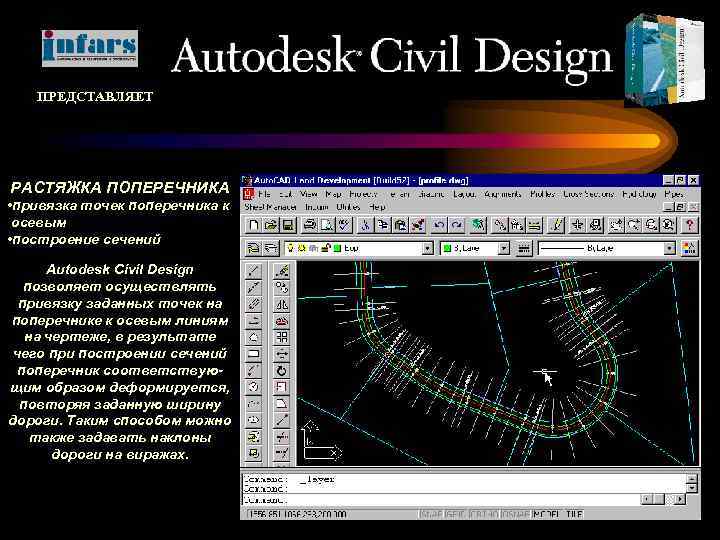Open the Cross Sections menu

588,194
